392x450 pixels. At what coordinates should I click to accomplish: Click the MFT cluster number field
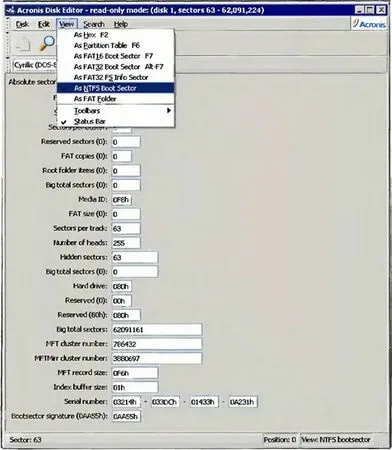[x=157, y=344]
